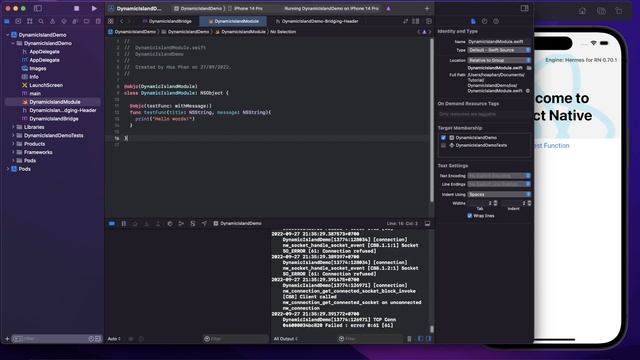
Task: Toggle the variables view pane button
Action: tap(420, 339)
